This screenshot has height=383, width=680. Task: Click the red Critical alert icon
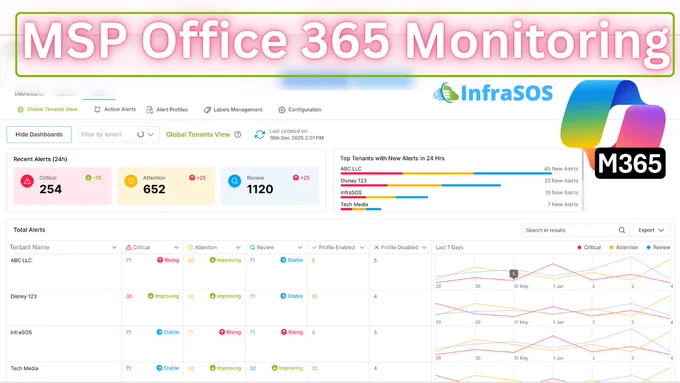pos(27,181)
